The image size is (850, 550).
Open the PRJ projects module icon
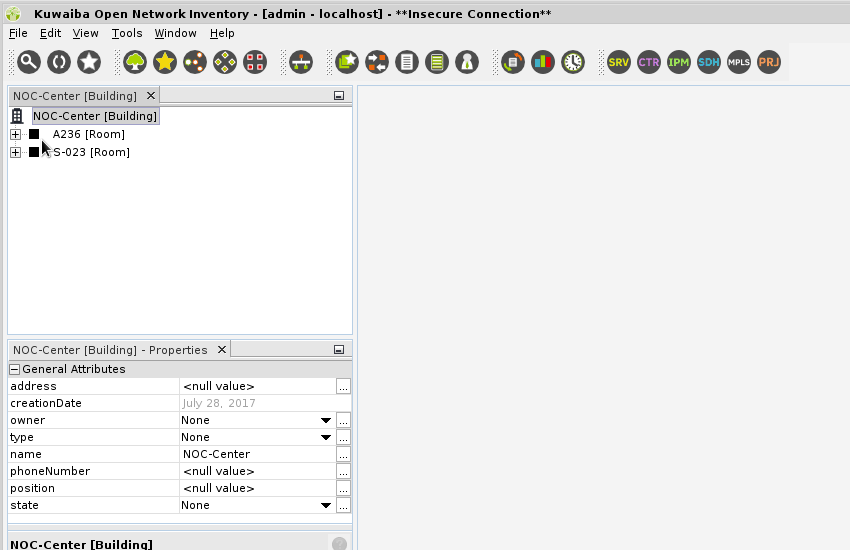tap(769, 62)
